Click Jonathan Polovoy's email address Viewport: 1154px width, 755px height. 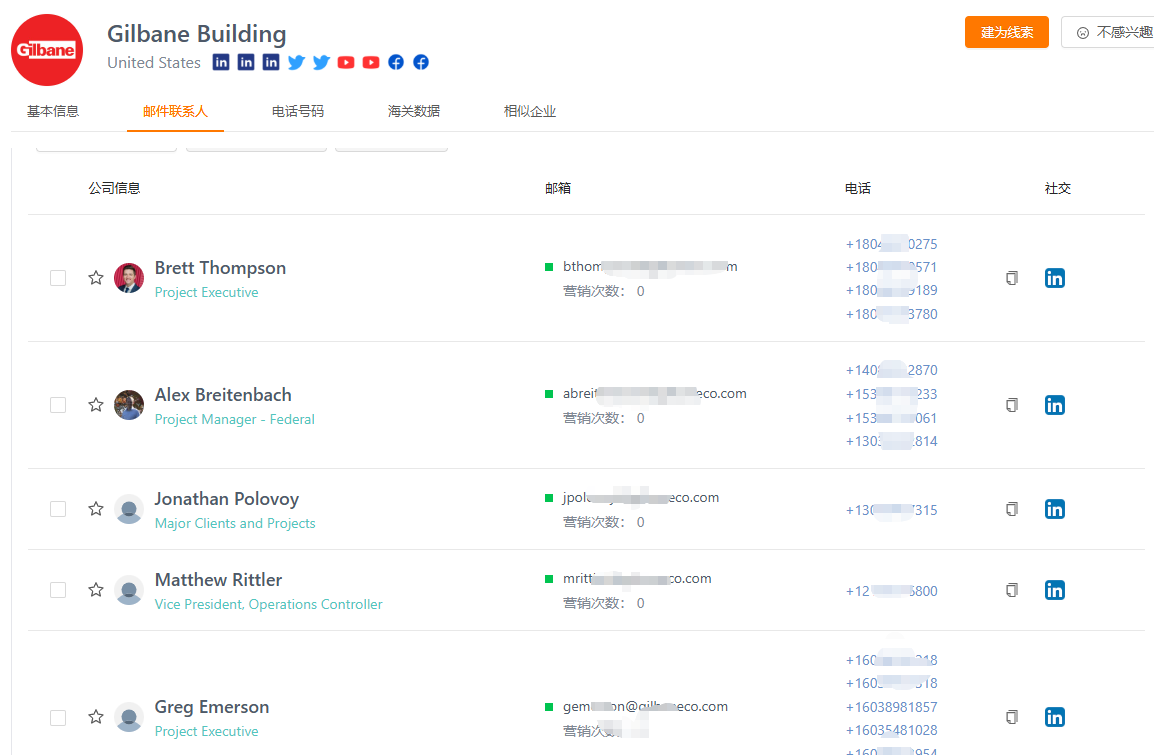coord(640,497)
